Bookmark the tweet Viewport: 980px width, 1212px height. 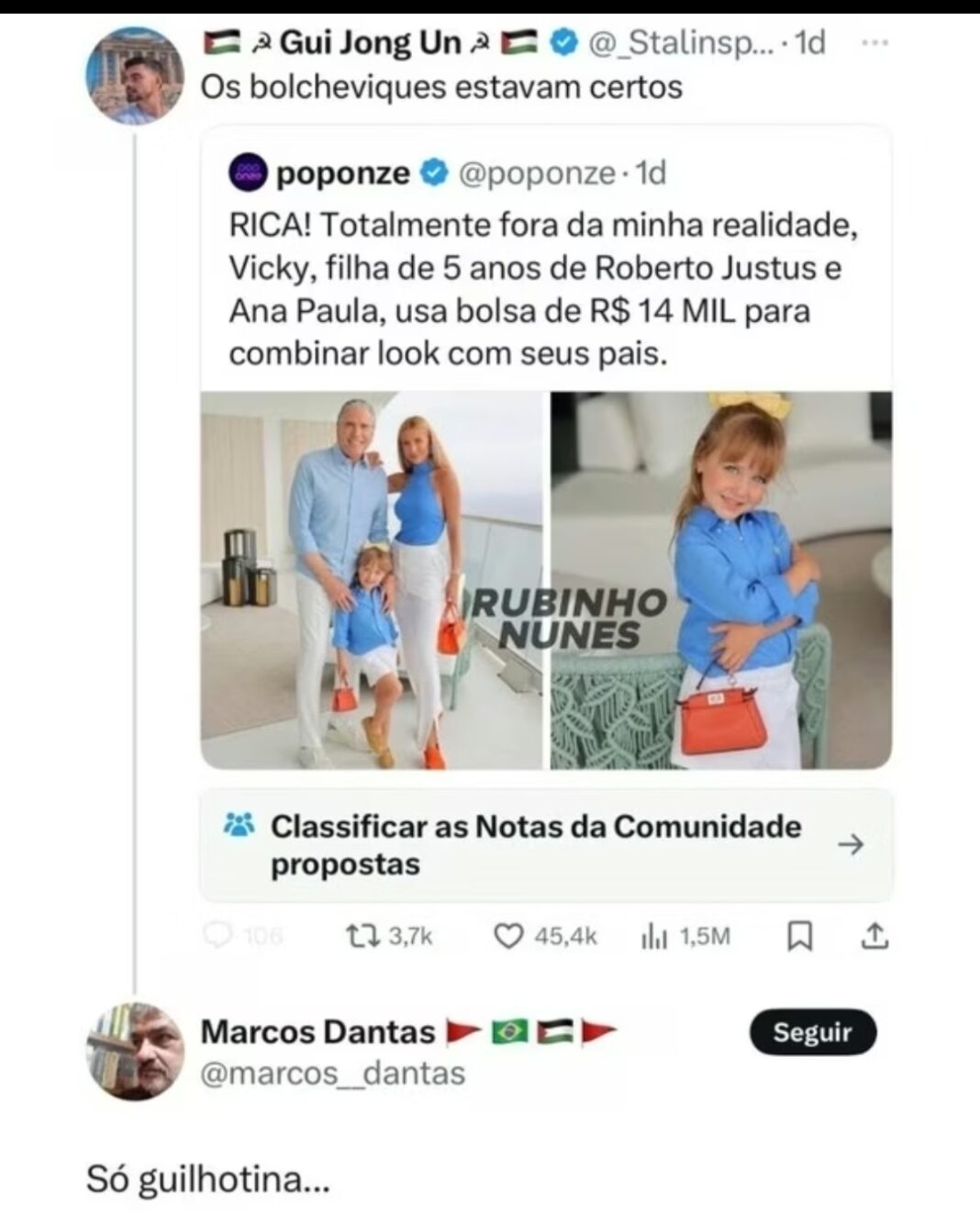[800, 936]
